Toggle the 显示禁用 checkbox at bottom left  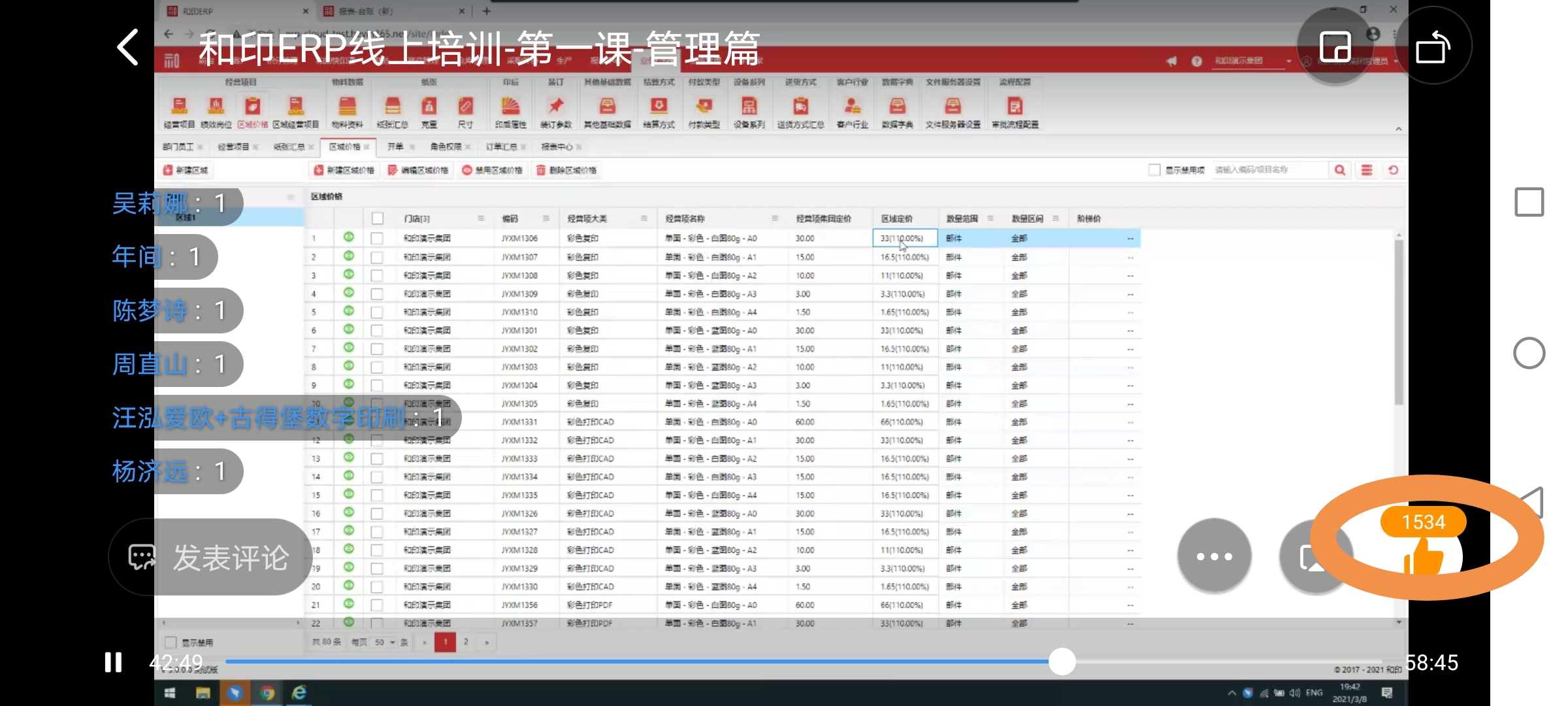[x=171, y=643]
